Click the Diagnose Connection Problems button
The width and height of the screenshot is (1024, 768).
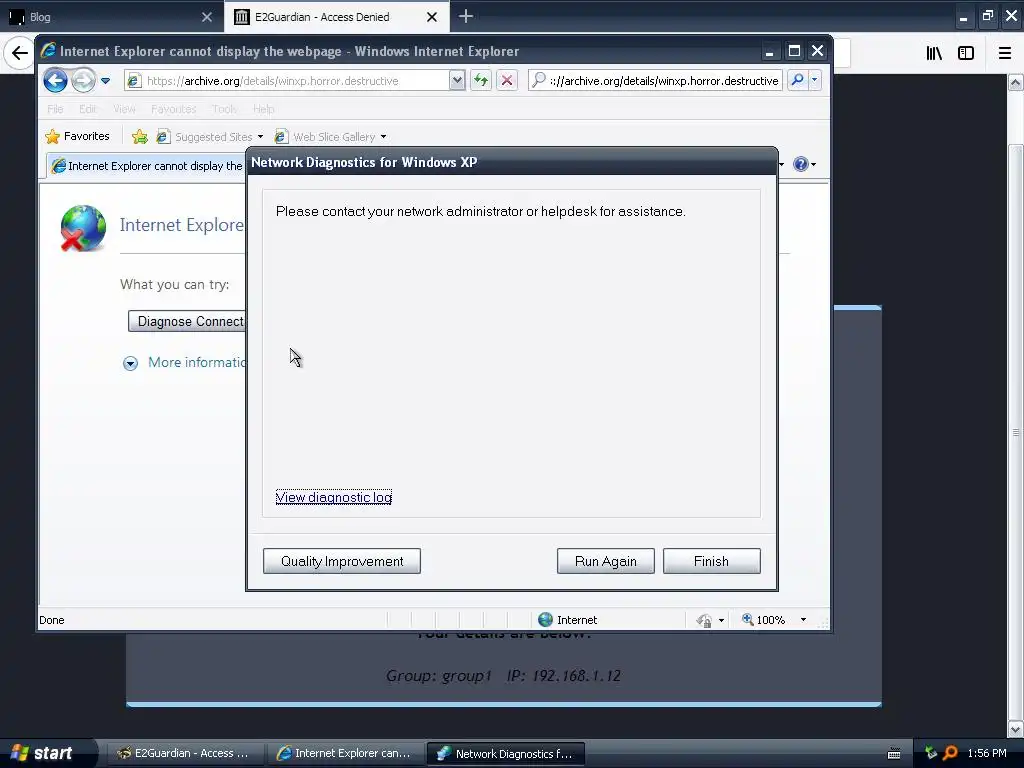187,321
